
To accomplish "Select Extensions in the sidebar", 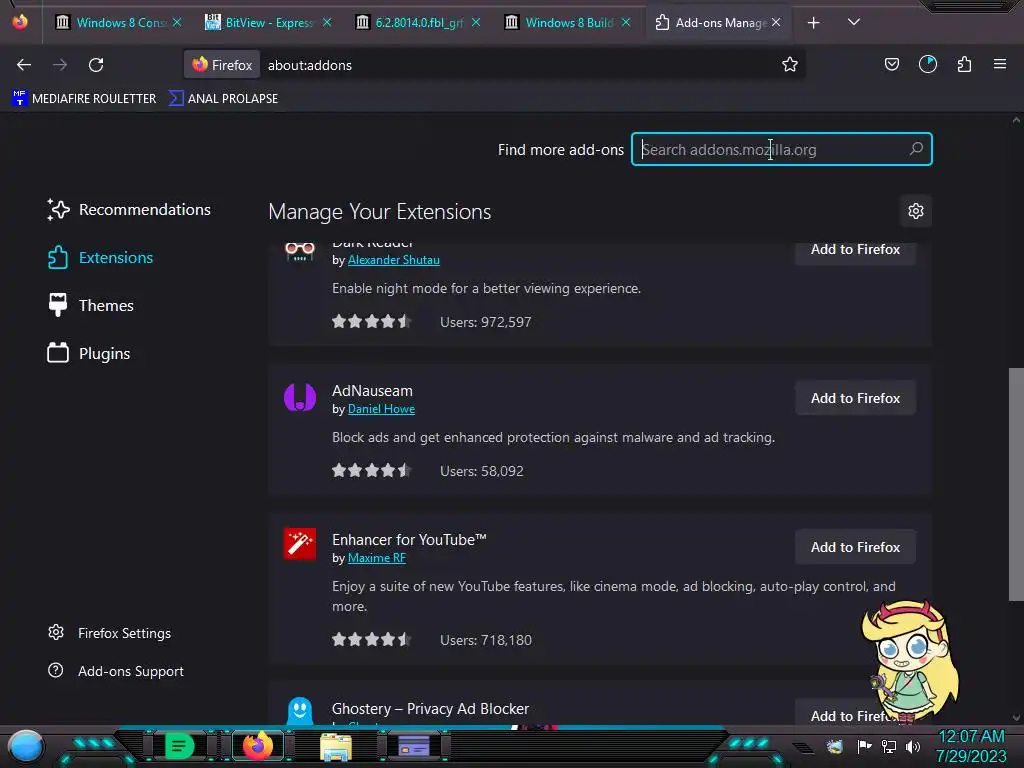I will (101, 257).
